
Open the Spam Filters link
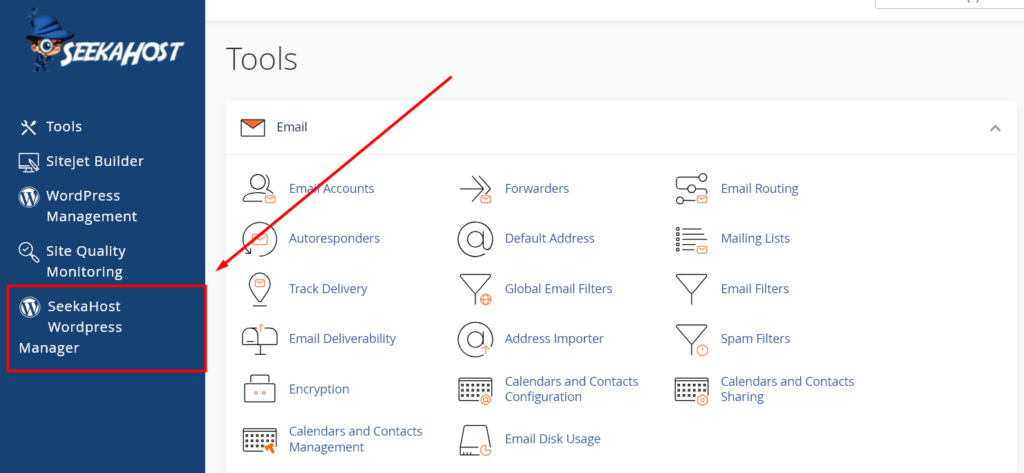(x=756, y=338)
